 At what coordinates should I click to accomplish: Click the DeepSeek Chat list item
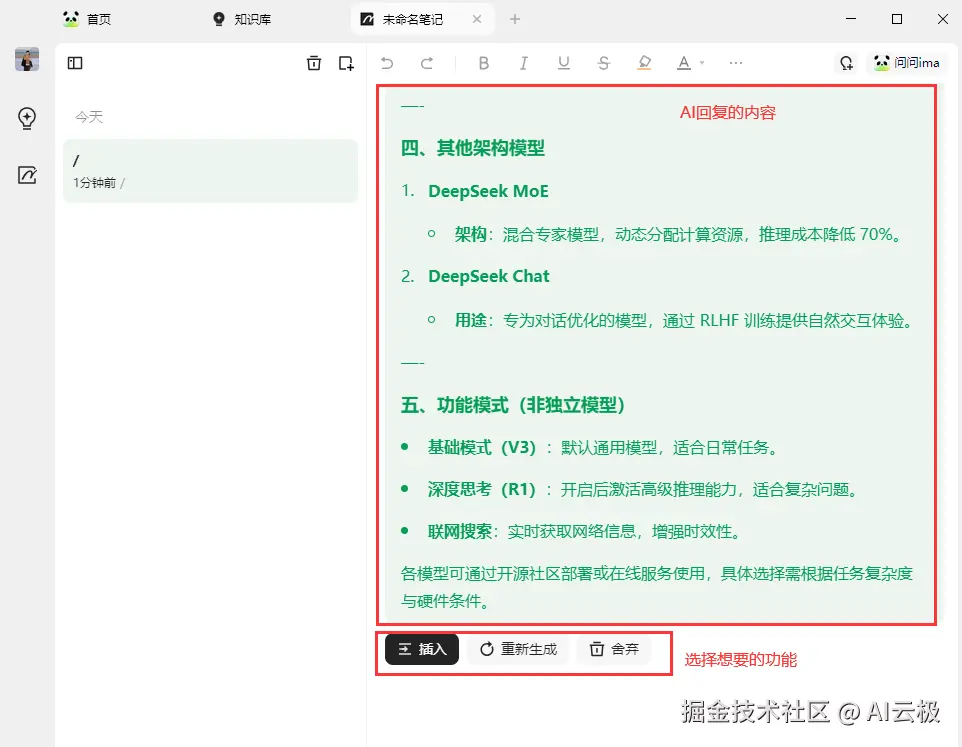[488, 277]
